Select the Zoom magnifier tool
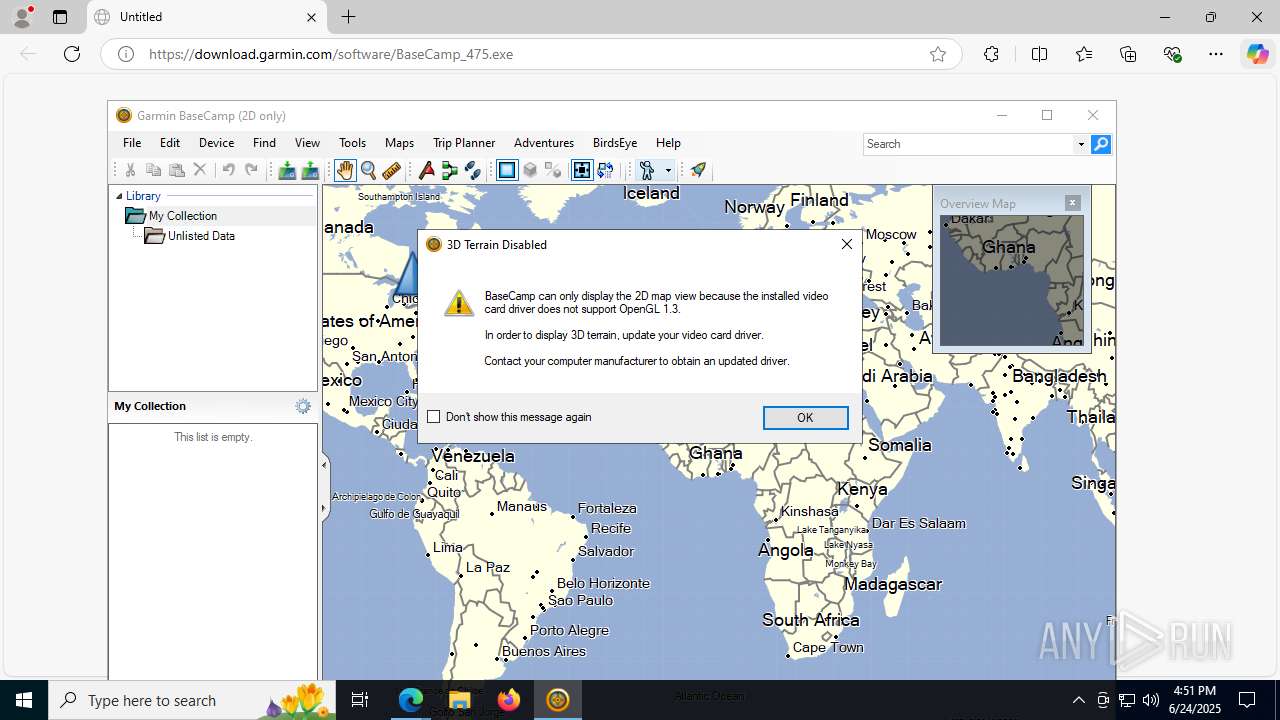1280x720 pixels. tap(368, 170)
